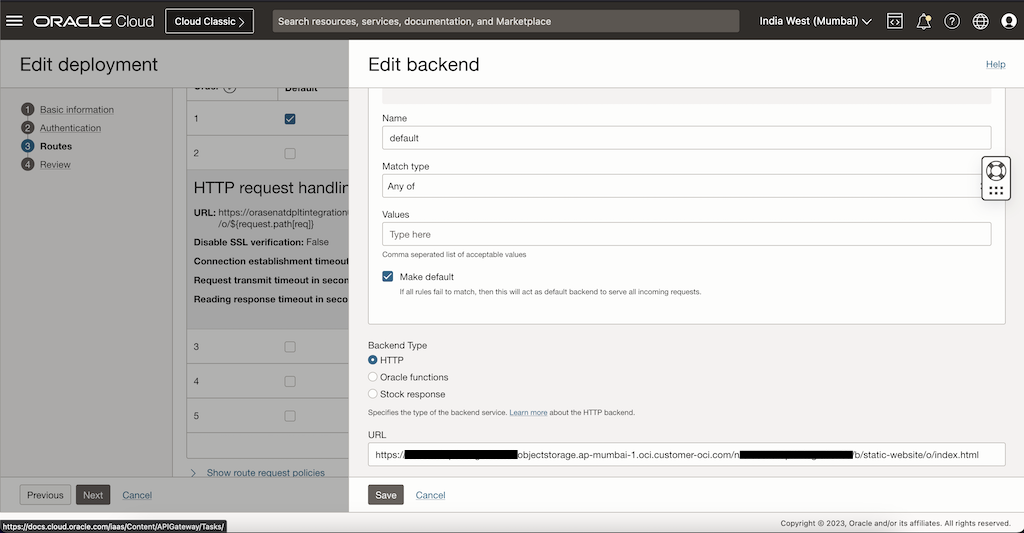
Task: Select the Routes step
Action: click(x=56, y=146)
